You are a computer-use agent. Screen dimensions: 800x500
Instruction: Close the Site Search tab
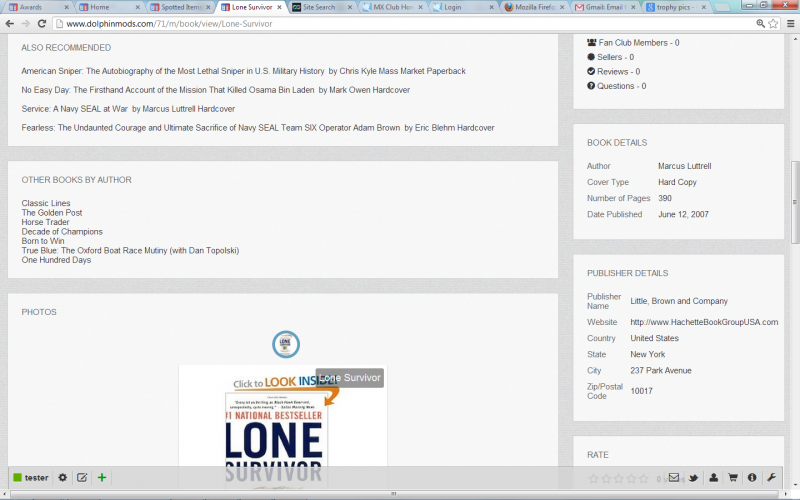point(350,7)
